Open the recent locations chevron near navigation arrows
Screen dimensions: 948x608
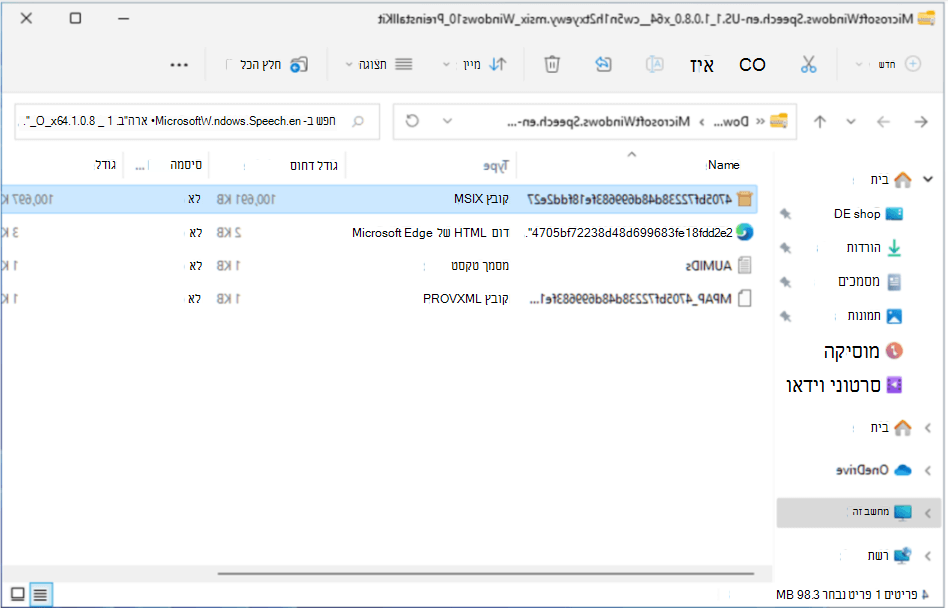pyautogui.click(x=851, y=121)
